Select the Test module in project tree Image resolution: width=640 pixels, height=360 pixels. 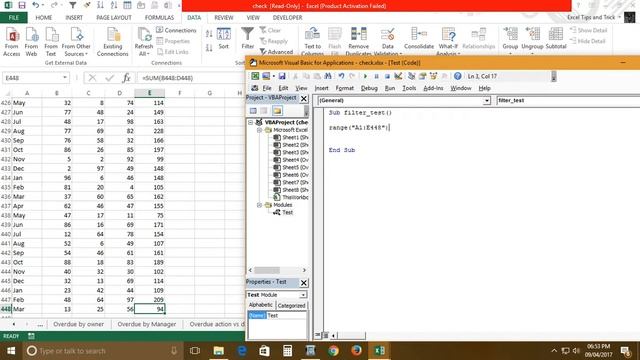tap(283, 212)
